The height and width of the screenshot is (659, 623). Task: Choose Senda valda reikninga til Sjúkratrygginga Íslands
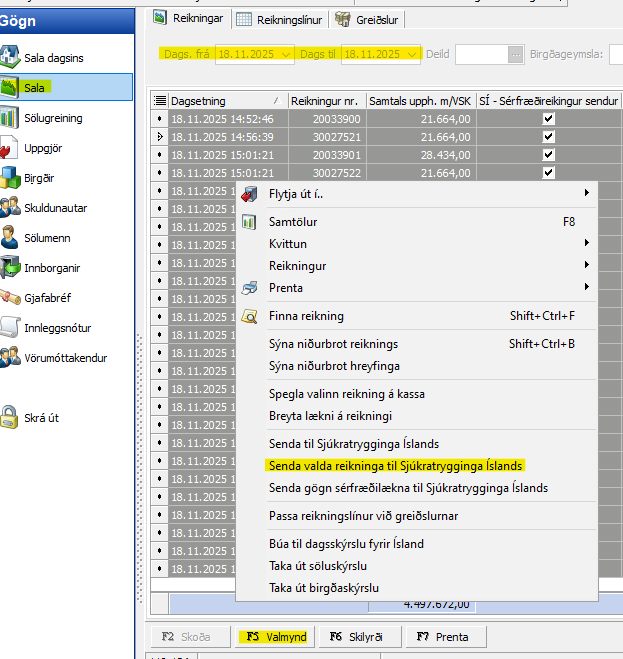(396, 466)
